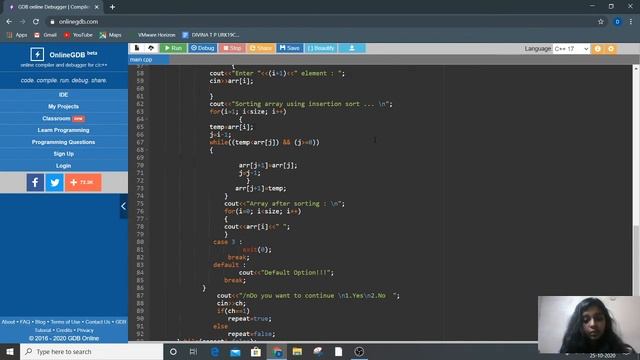Click the red Stop button
The height and width of the screenshot is (360, 640).
232,48
